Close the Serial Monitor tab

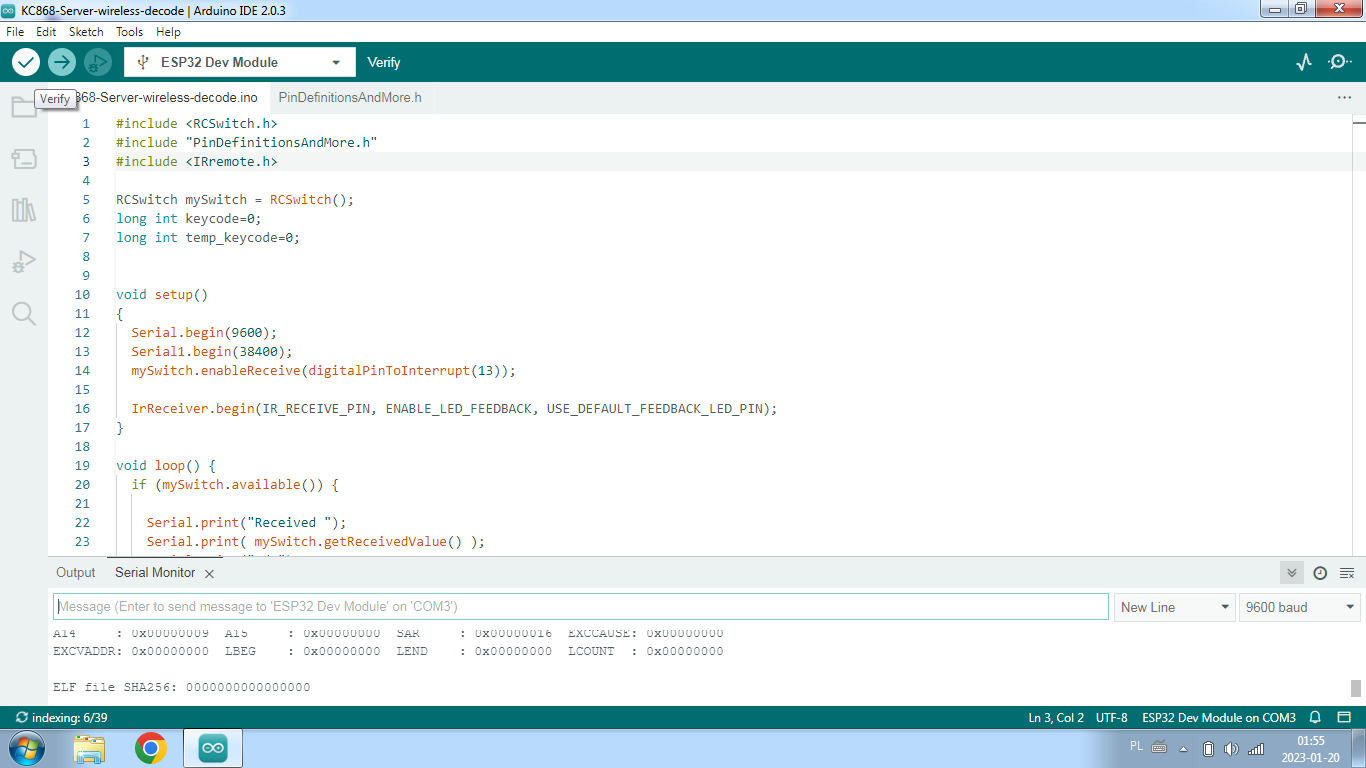tap(209, 574)
